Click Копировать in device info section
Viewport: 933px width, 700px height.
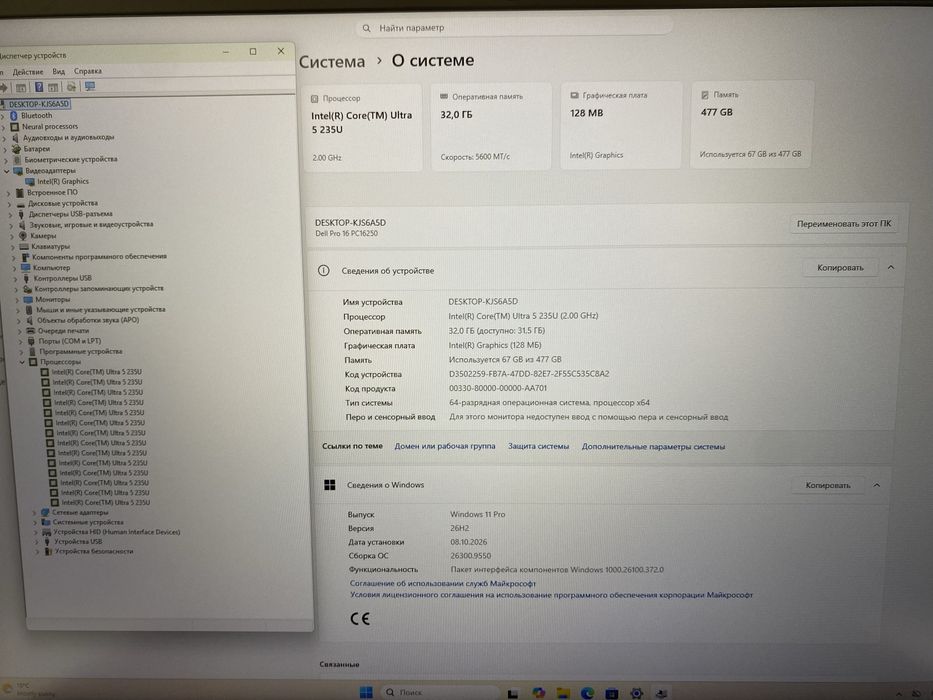[840, 268]
